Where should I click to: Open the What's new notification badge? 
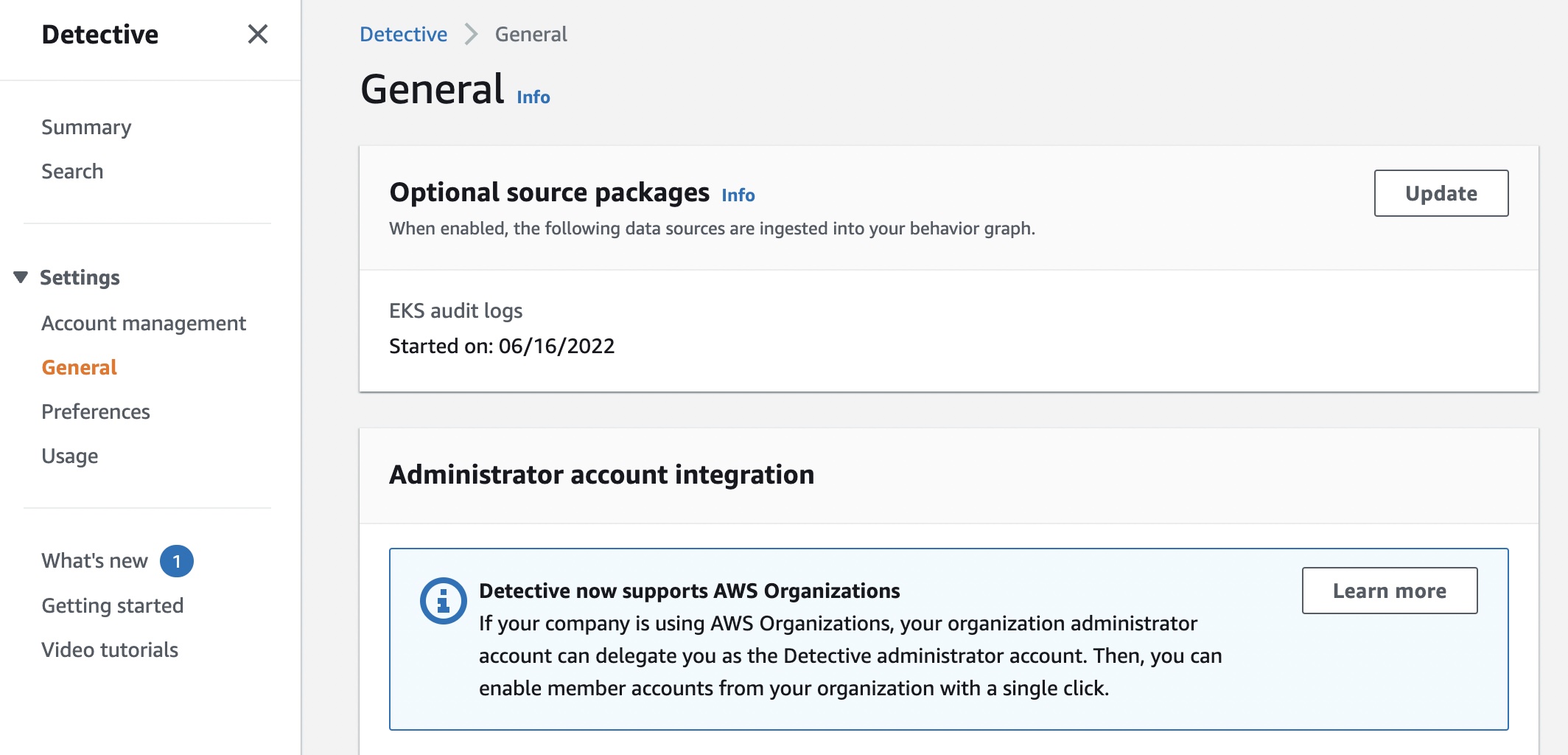(x=177, y=561)
